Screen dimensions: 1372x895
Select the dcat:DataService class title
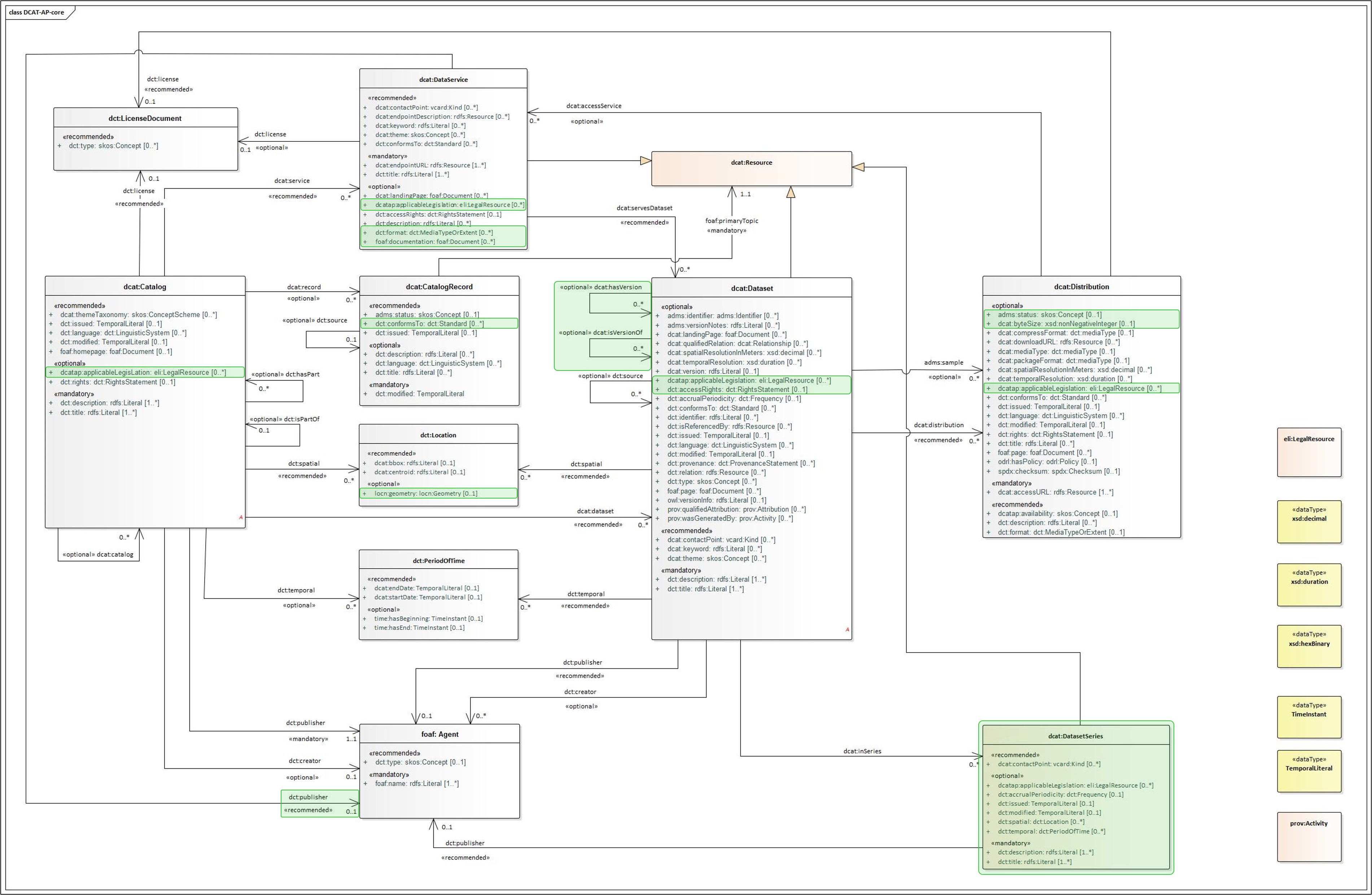[x=443, y=79]
